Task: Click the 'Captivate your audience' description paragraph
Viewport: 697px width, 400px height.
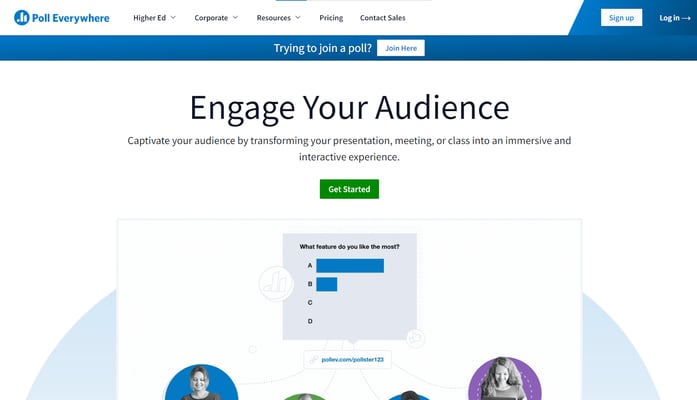Action: coord(349,148)
